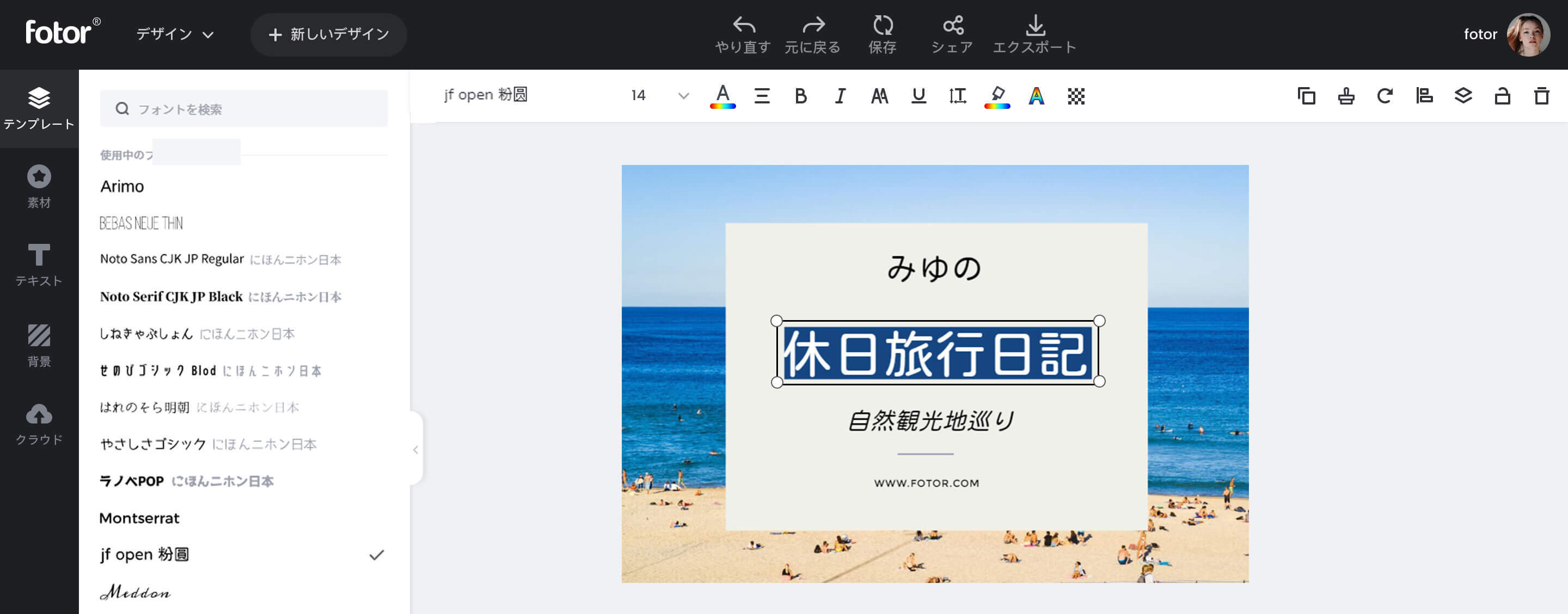Toggle the lock icon for the element
This screenshot has height=614, width=1568.
1502,96
